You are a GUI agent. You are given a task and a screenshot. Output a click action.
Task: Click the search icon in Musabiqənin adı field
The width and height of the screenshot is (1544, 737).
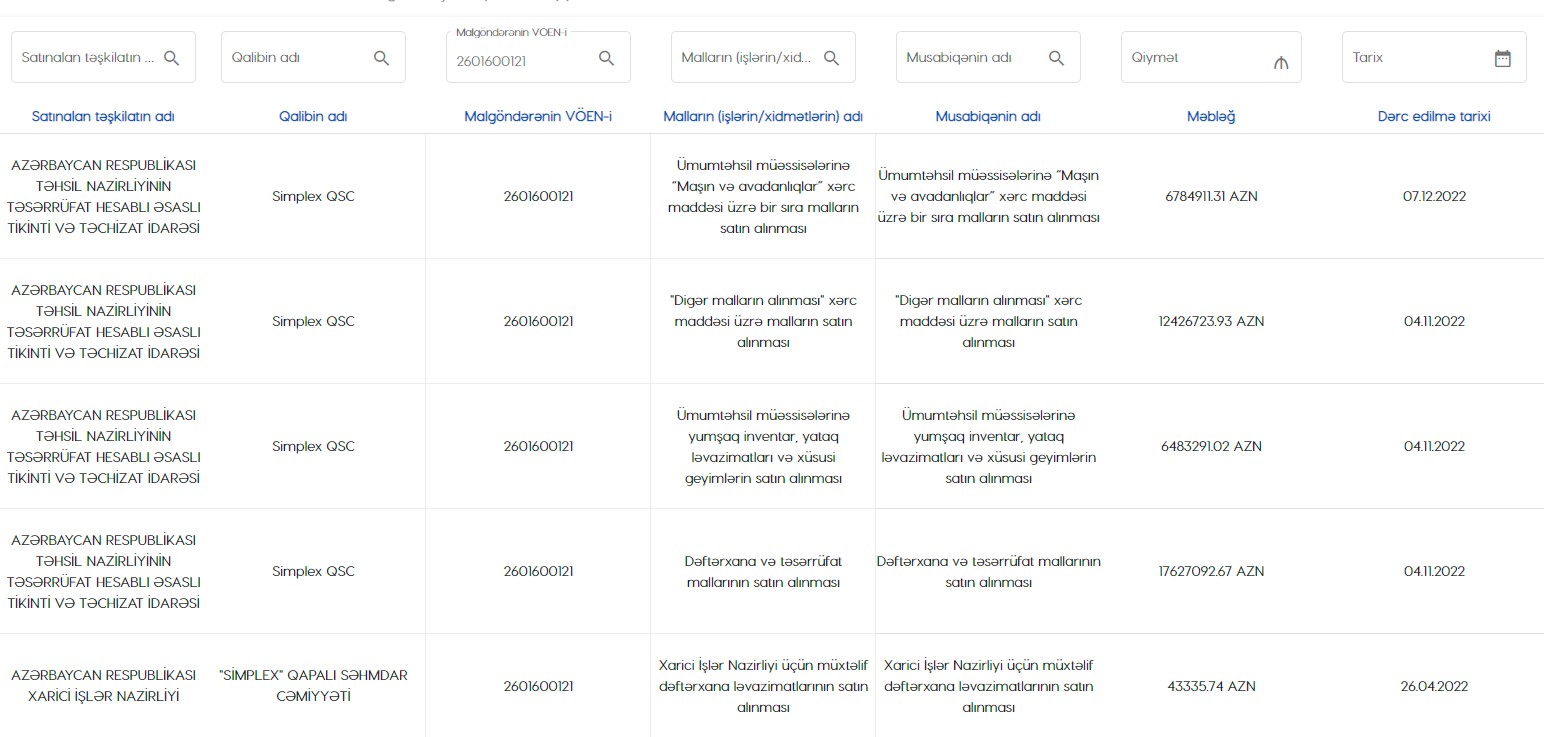[x=1056, y=58]
